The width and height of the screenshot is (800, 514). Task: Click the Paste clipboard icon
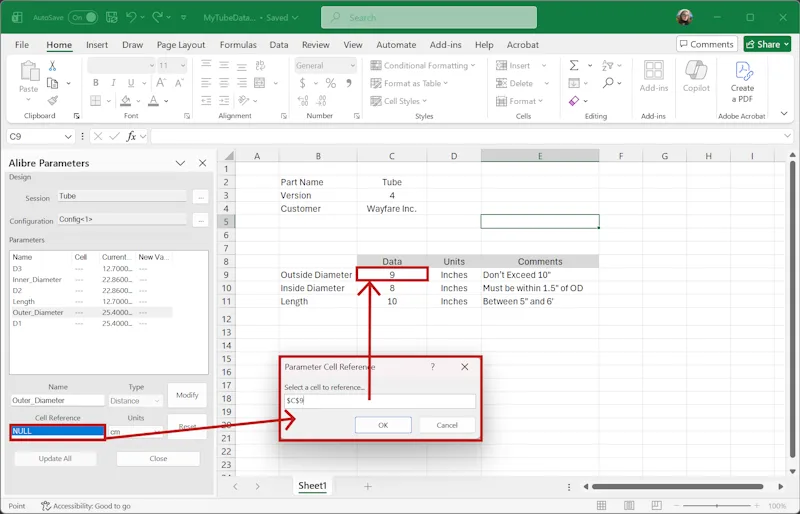[x=29, y=72]
